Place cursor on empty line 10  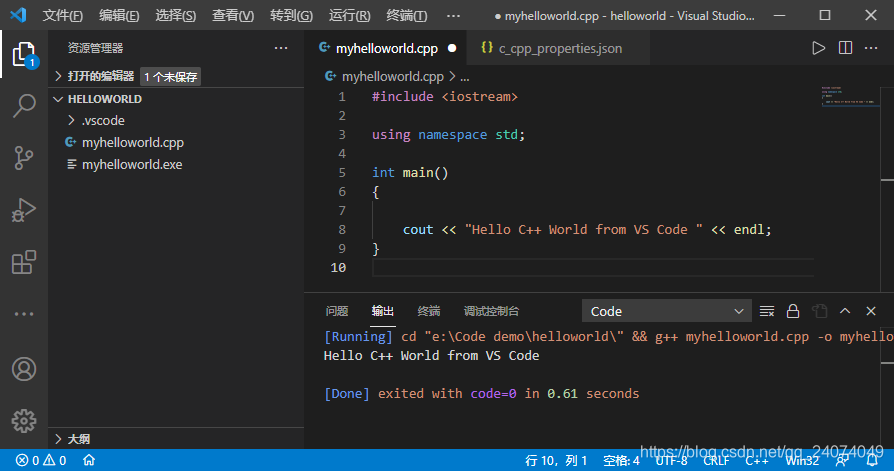(x=593, y=267)
